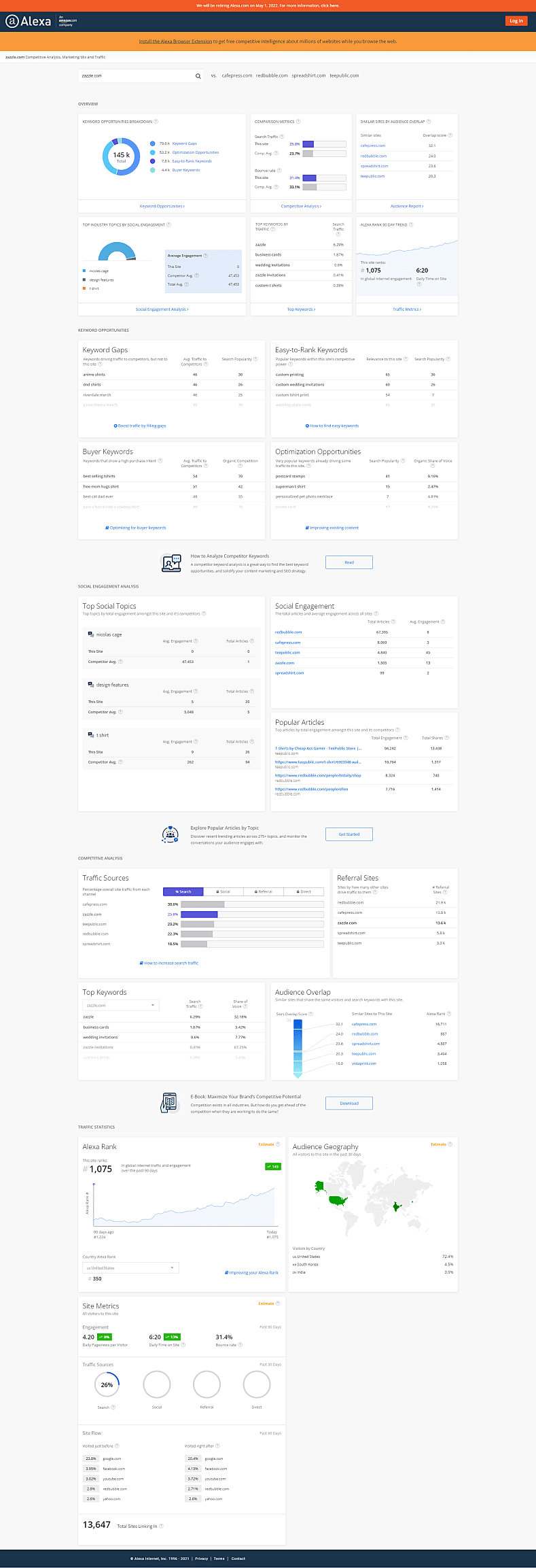Click help icon beside Popular Articles description
536x1568 pixels.
(397, 730)
